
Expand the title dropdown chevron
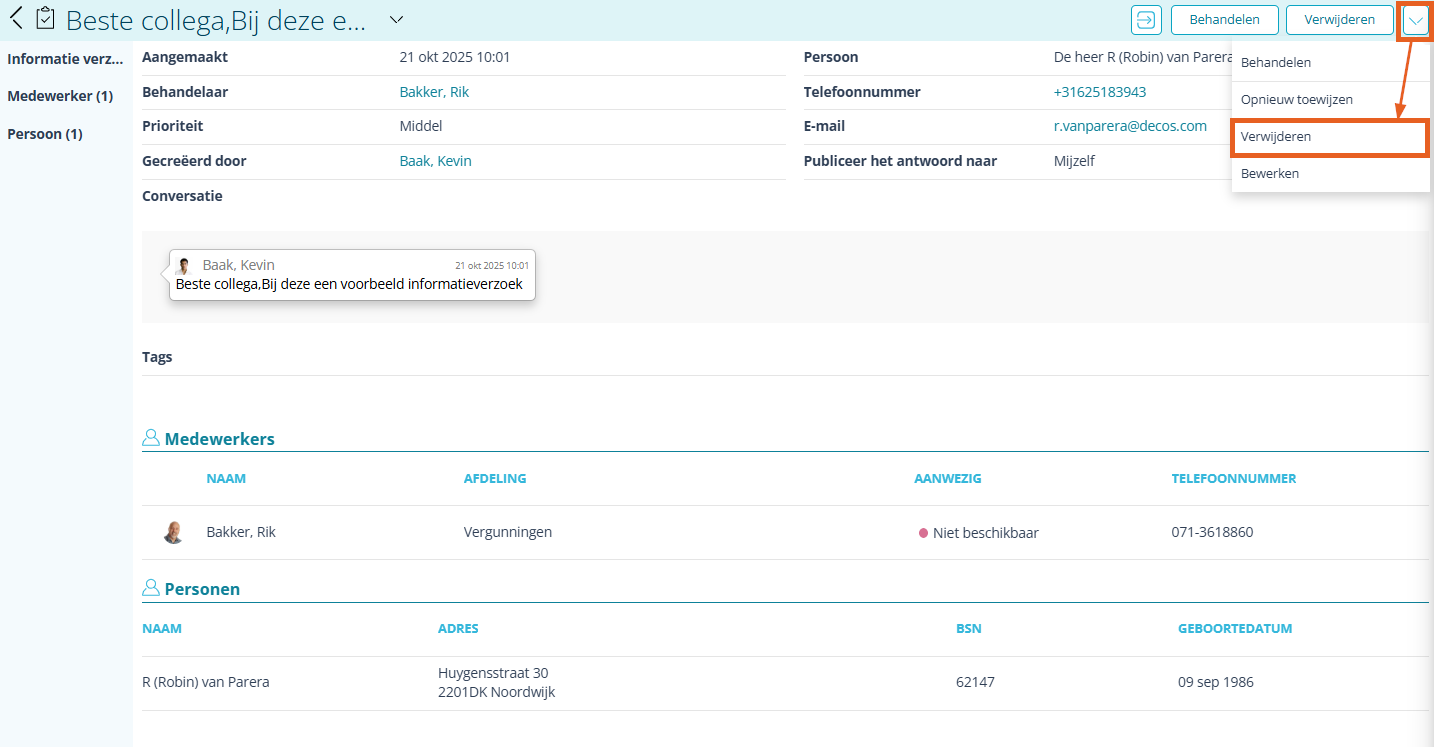396,19
